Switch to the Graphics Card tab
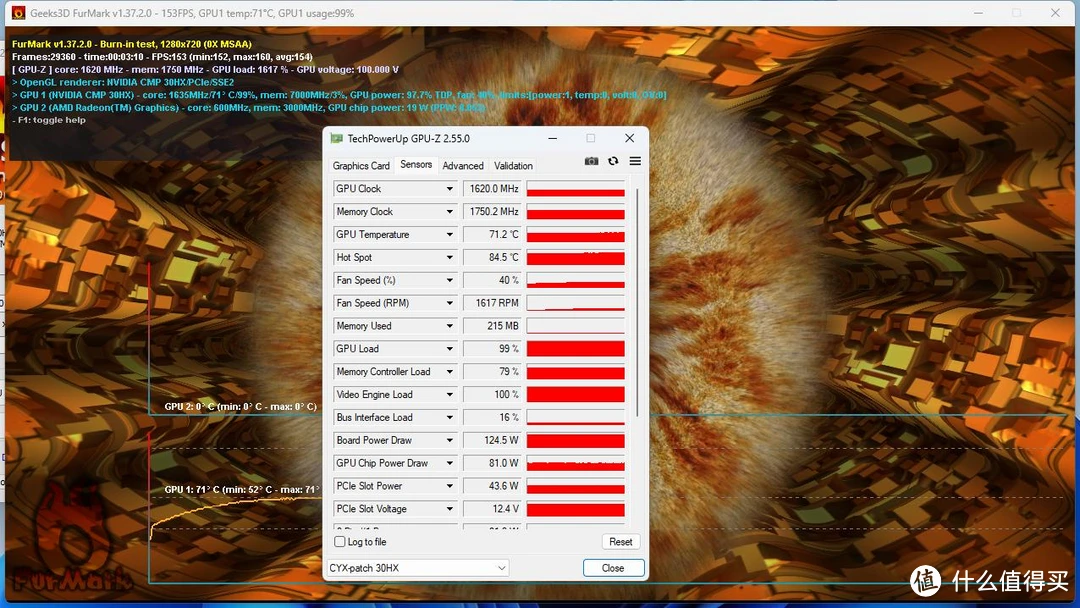The height and width of the screenshot is (608, 1080). click(x=361, y=166)
